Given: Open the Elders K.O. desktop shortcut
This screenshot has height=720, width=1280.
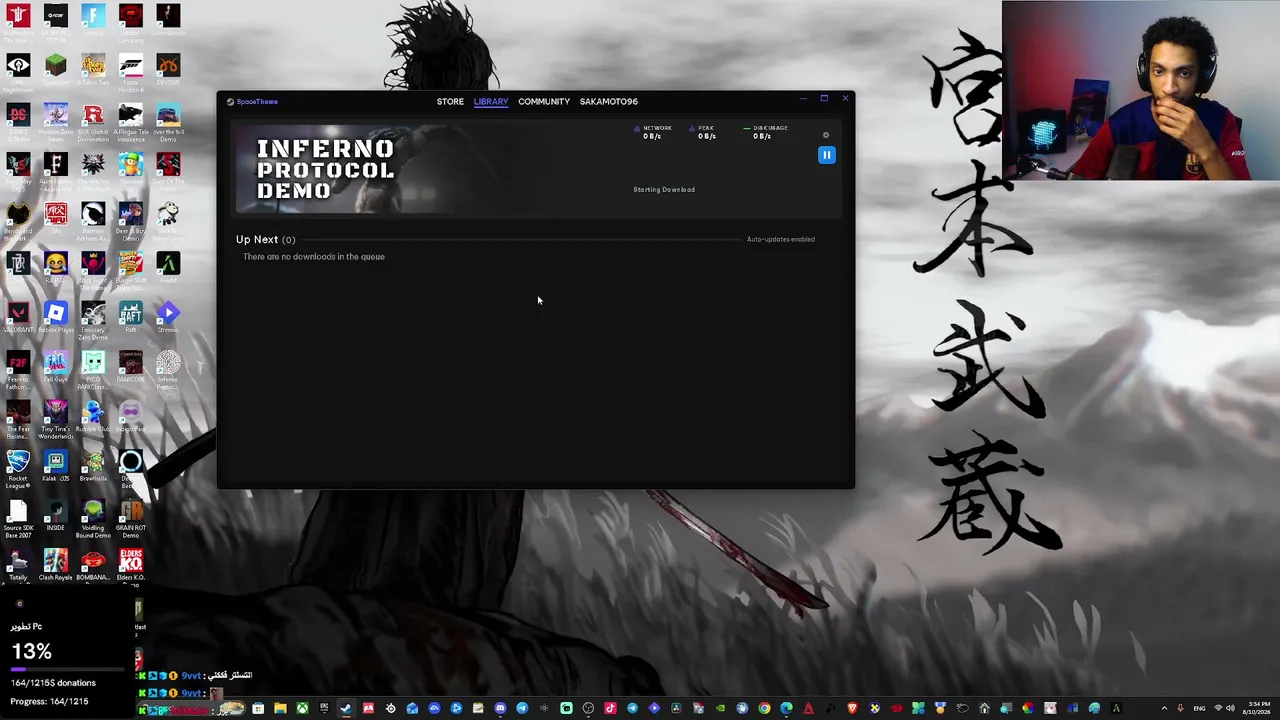Looking at the screenshot, I should coord(130,566).
